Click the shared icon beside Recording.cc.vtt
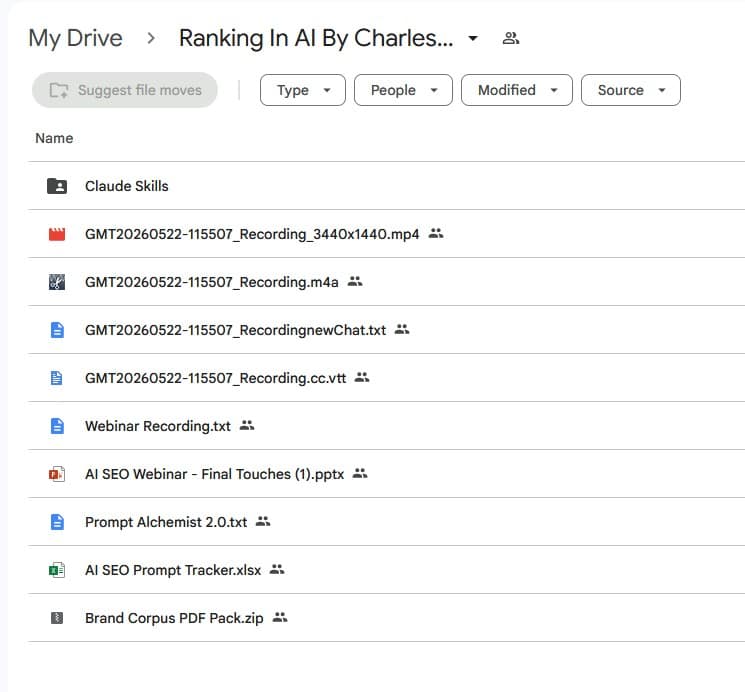Screen dimensions: 745x692 (362, 377)
